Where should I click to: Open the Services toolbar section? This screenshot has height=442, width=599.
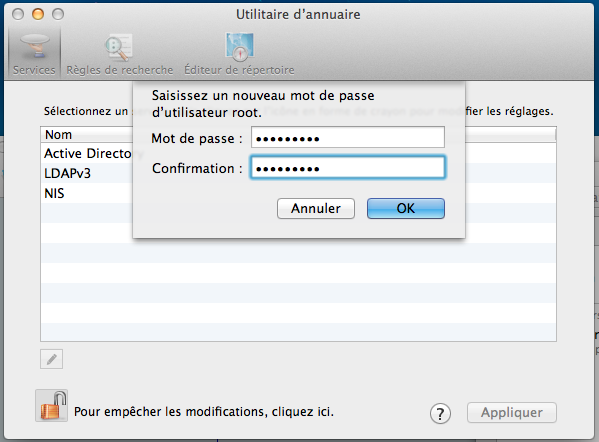click(34, 53)
